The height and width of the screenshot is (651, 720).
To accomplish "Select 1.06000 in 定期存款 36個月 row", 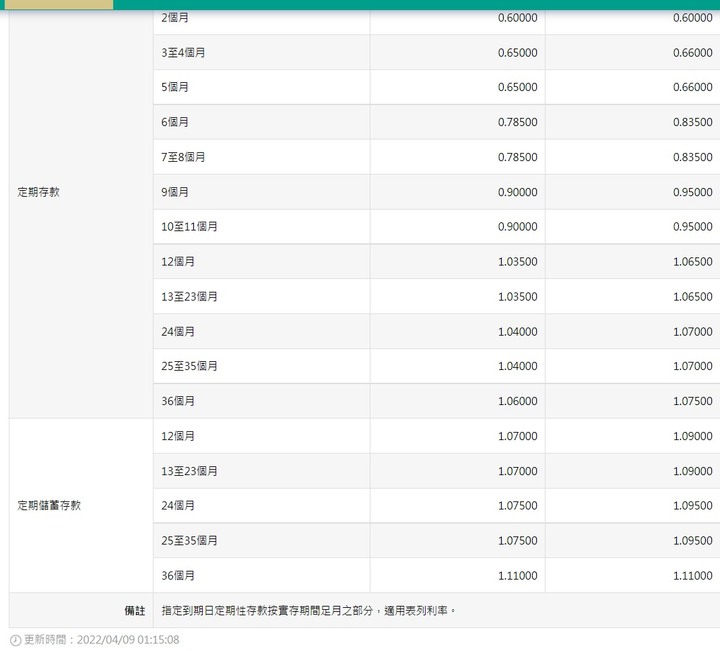I will pyautogui.click(x=518, y=401).
